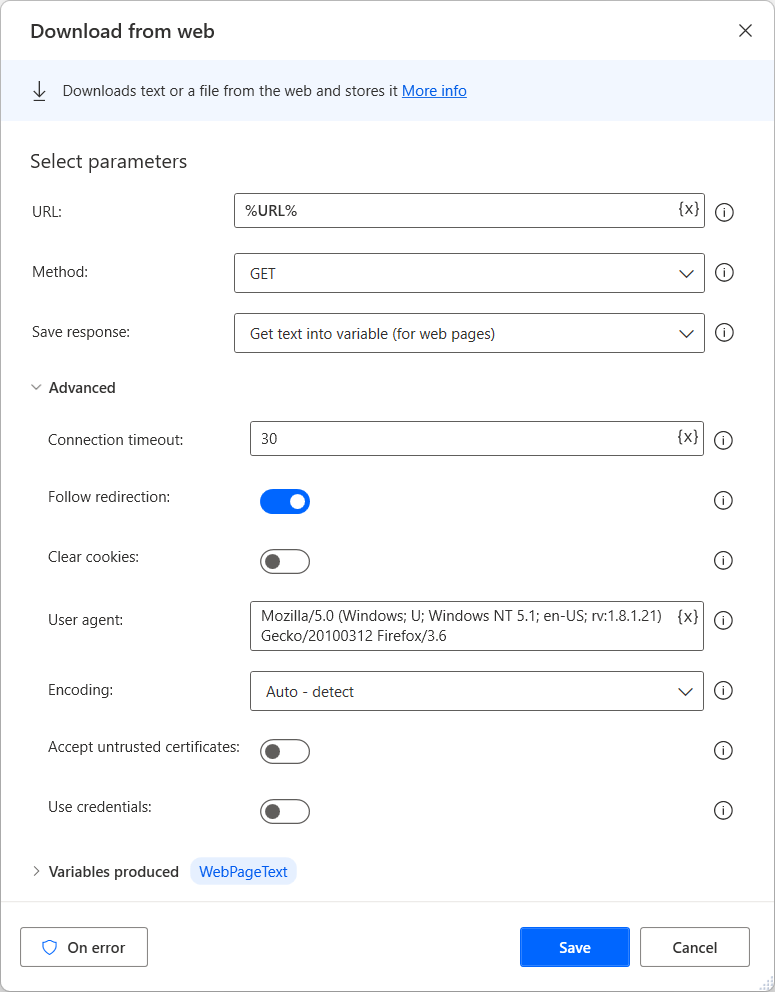The image size is (775, 992).
Task: Expand the Variables produced section
Action: click(38, 871)
